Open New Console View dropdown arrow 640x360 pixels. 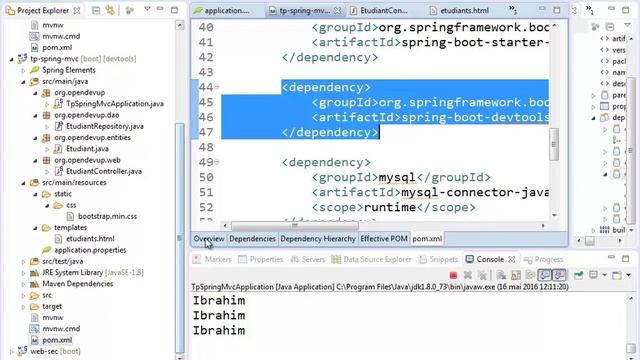629,275
